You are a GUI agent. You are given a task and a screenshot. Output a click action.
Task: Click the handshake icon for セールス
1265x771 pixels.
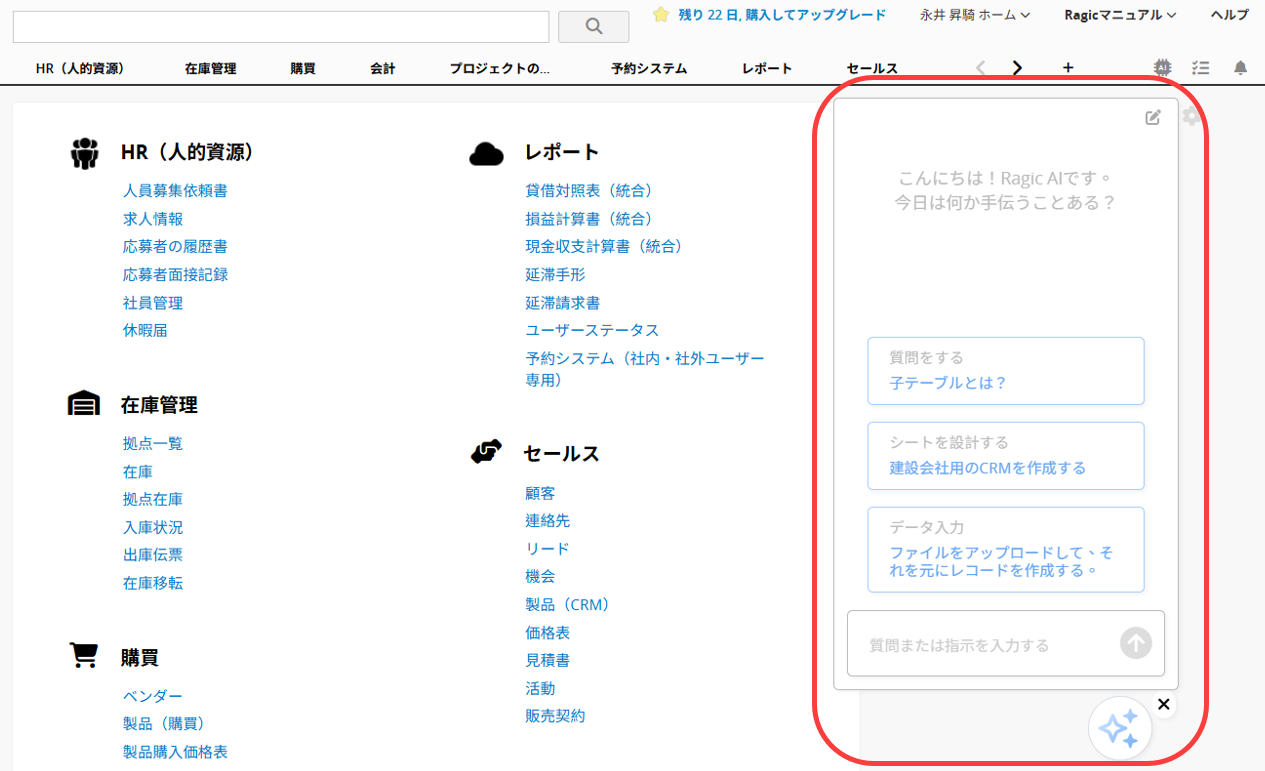(486, 452)
